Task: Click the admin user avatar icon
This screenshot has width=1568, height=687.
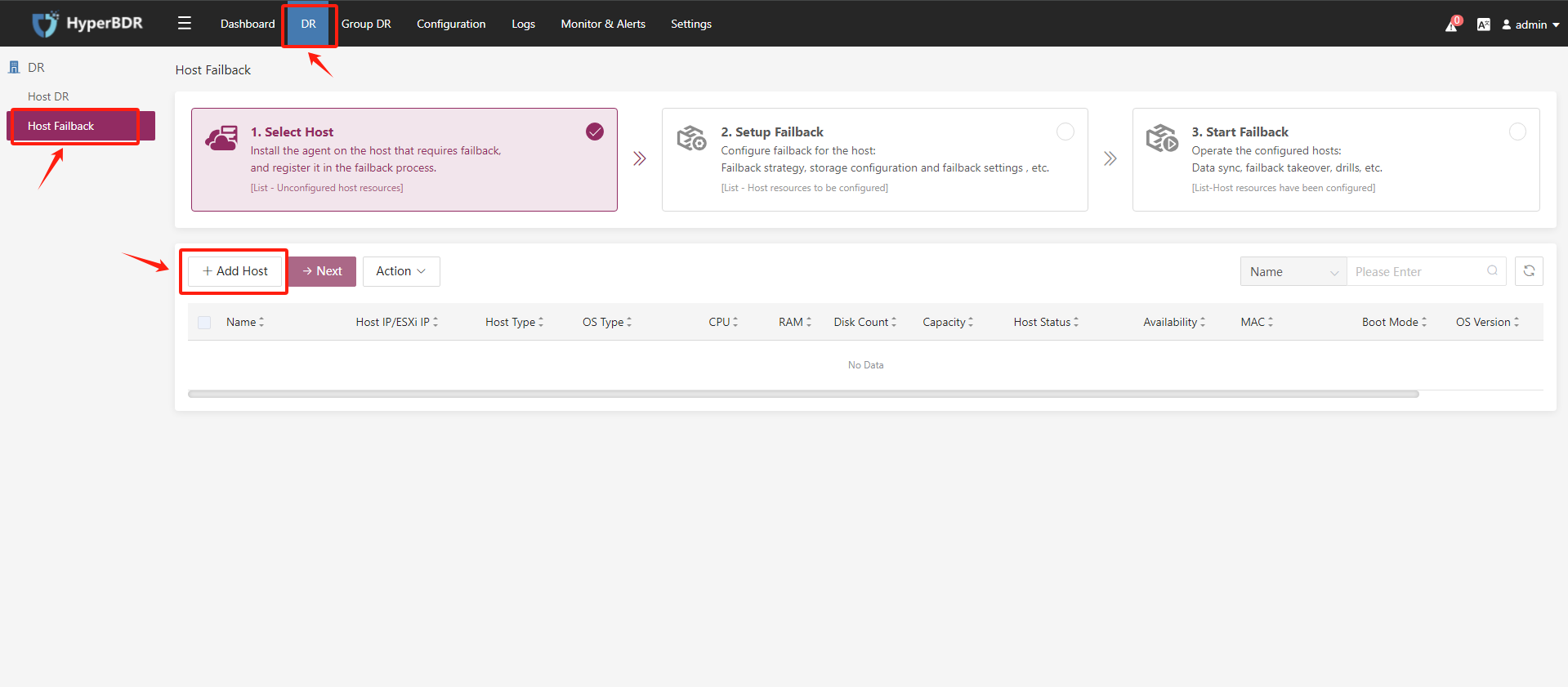Action: [1507, 25]
